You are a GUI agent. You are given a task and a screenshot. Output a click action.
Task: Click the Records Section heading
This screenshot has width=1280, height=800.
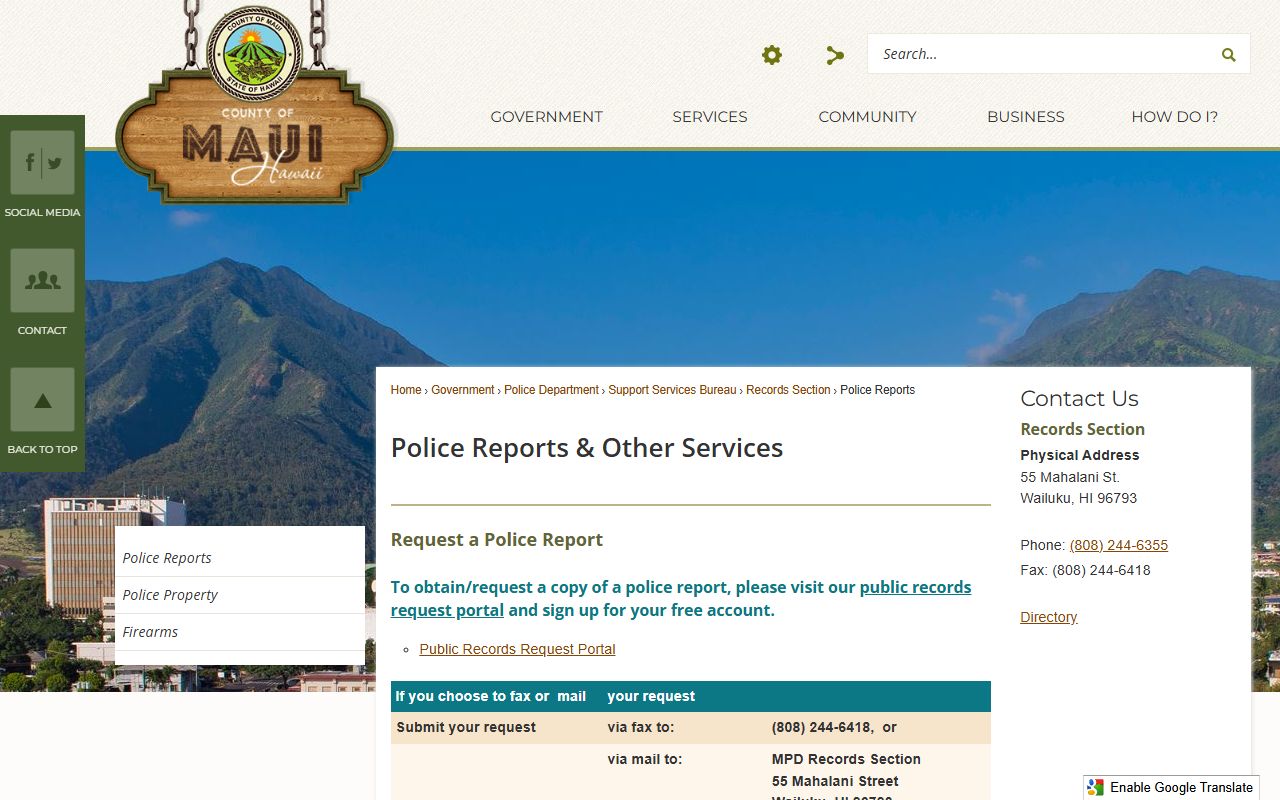pyautogui.click(x=1082, y=429)
